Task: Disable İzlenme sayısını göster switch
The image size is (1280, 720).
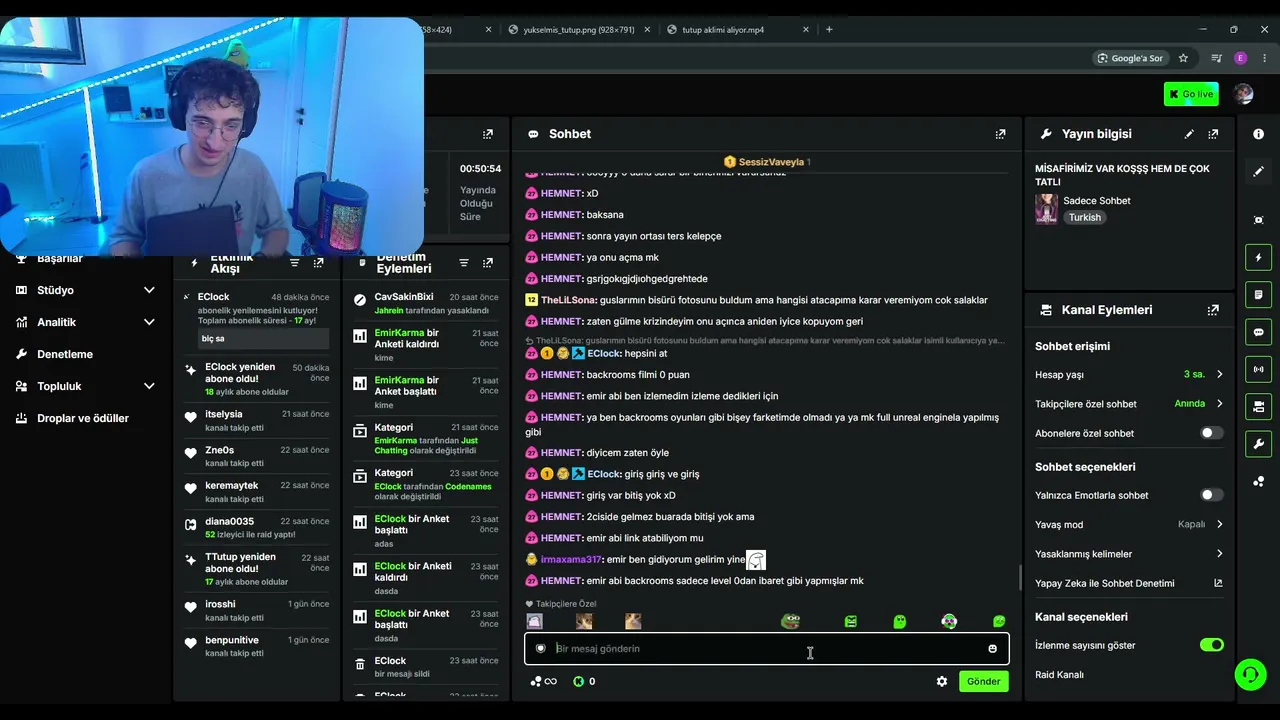Action: (1211, 645)
